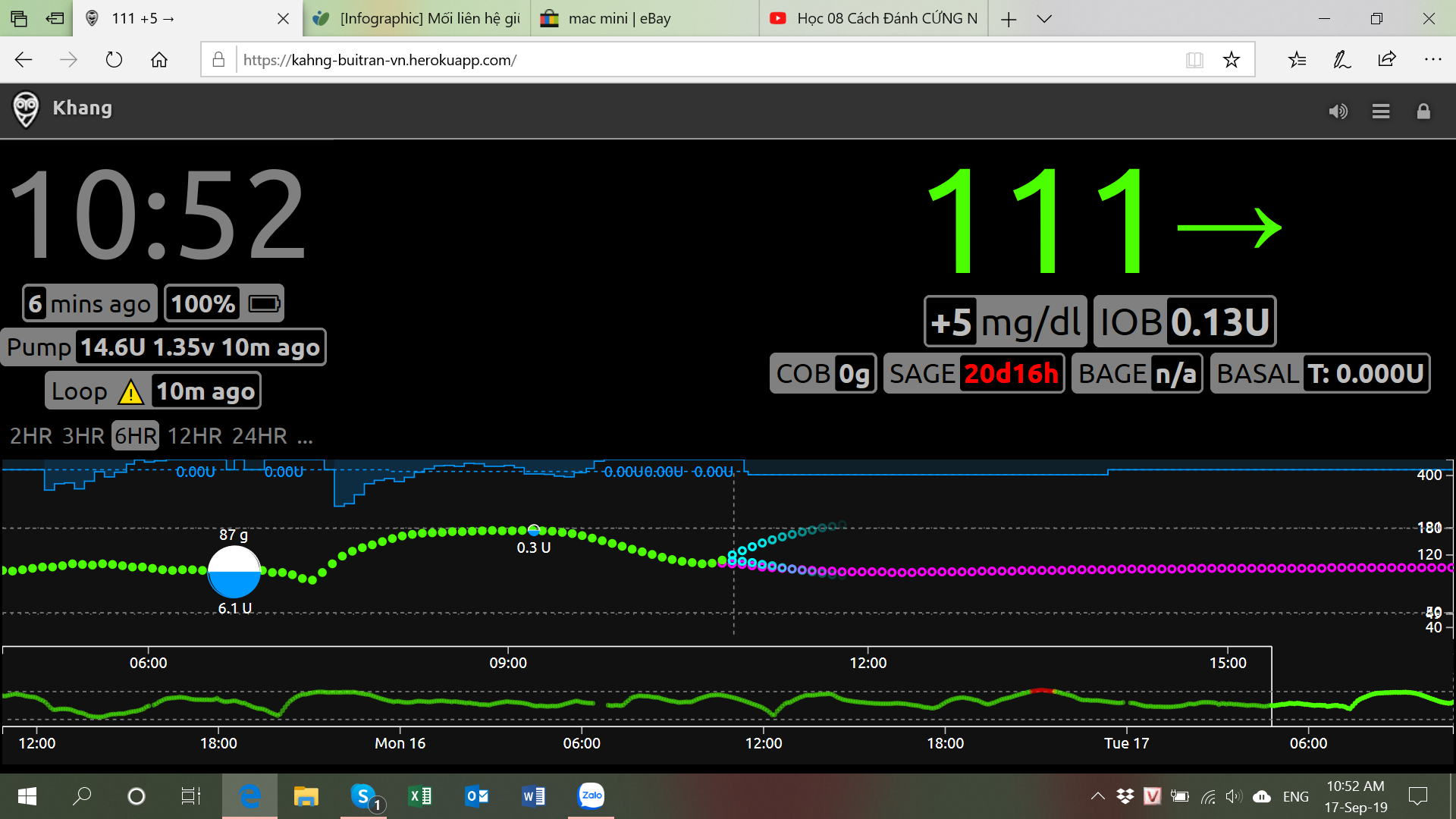Expand more time range options ellipsis
Screen dimensions: 1456x819
[x=305, y=438]
